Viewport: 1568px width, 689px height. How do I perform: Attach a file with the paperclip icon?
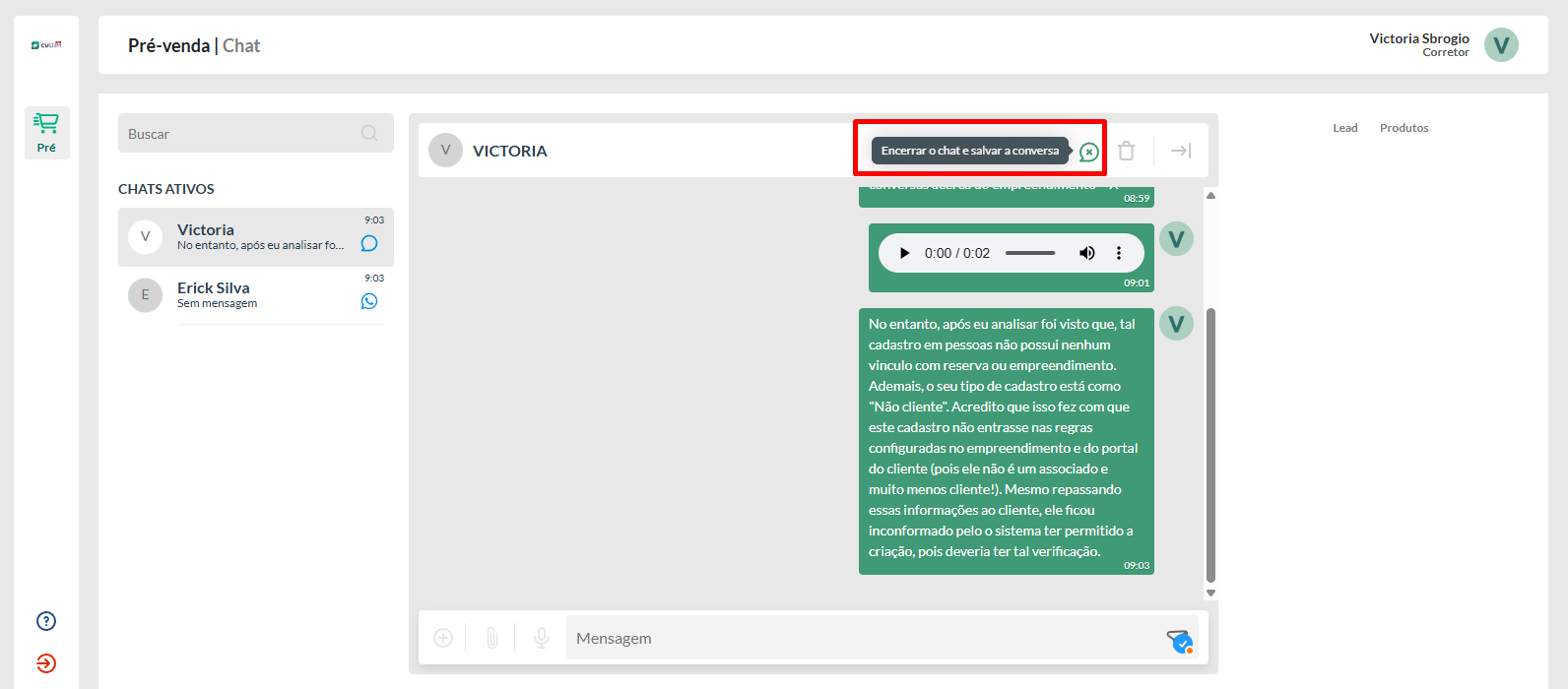click(491, 638)
